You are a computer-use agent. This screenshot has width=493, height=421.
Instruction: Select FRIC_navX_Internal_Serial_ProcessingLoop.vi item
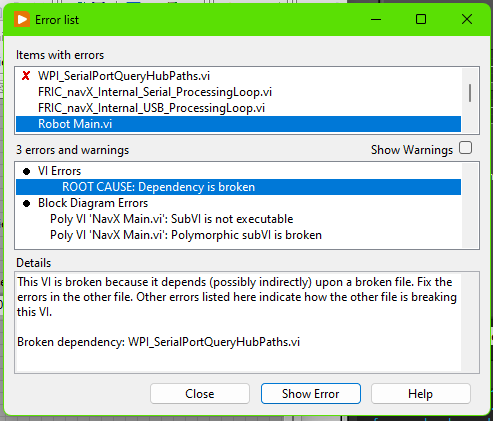(x=238, y=92)
